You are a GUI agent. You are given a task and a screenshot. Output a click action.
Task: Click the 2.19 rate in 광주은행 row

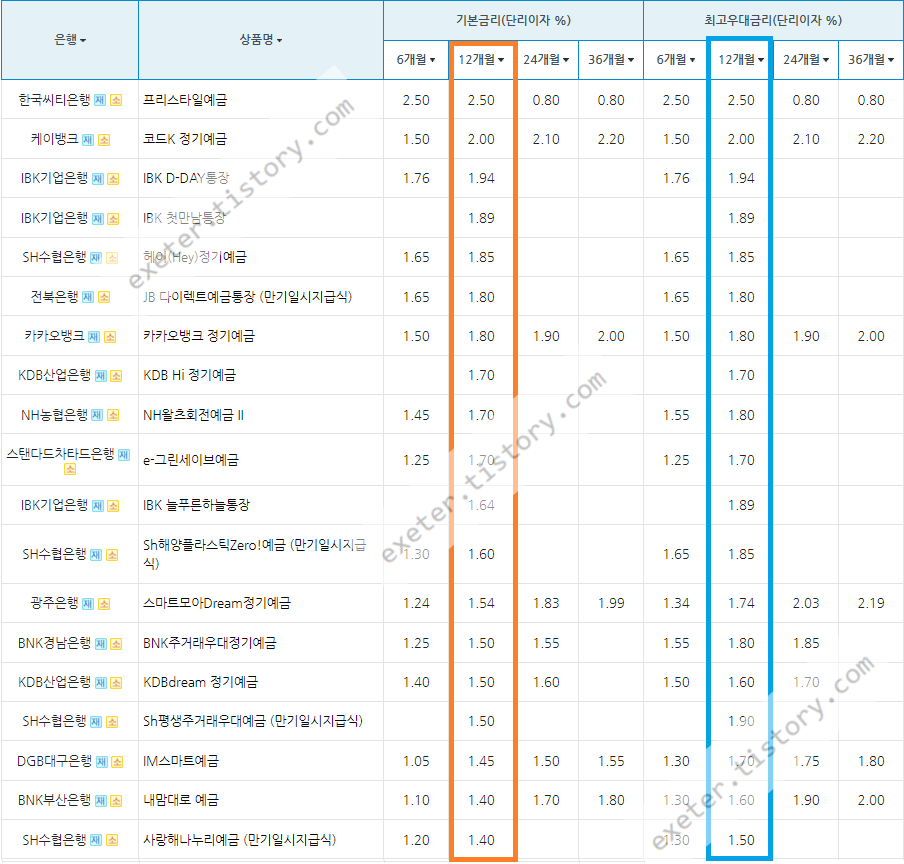click(871, 603)
